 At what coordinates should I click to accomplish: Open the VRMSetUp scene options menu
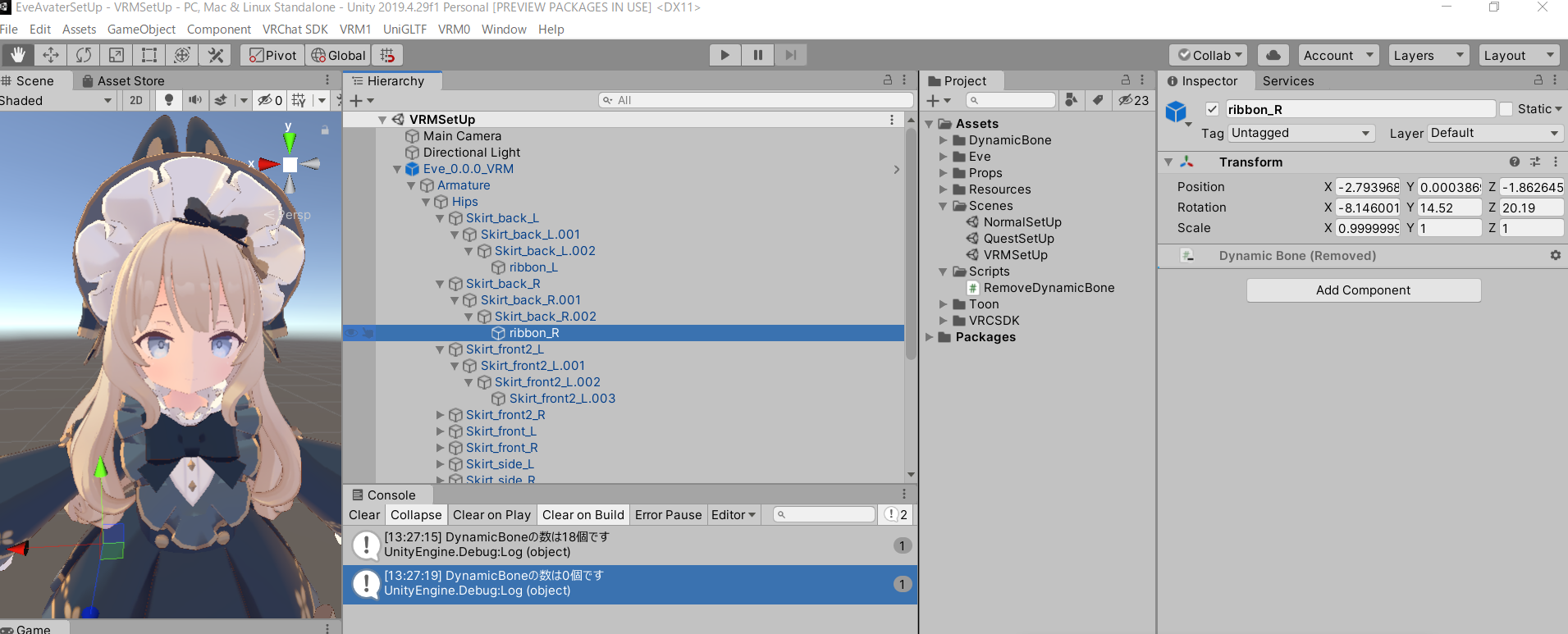click(892, 120)
